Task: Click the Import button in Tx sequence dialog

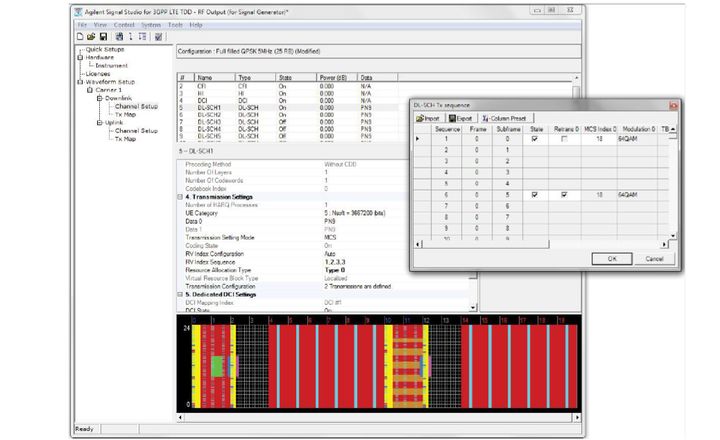Action: pyautogui.click(x=429, y=118)
